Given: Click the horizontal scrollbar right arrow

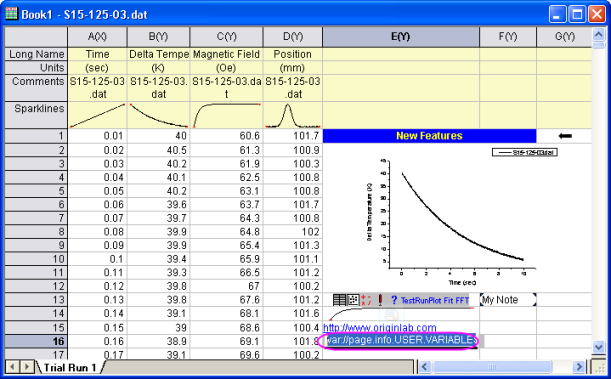Looking at the screenshot, I should [579, 367].
